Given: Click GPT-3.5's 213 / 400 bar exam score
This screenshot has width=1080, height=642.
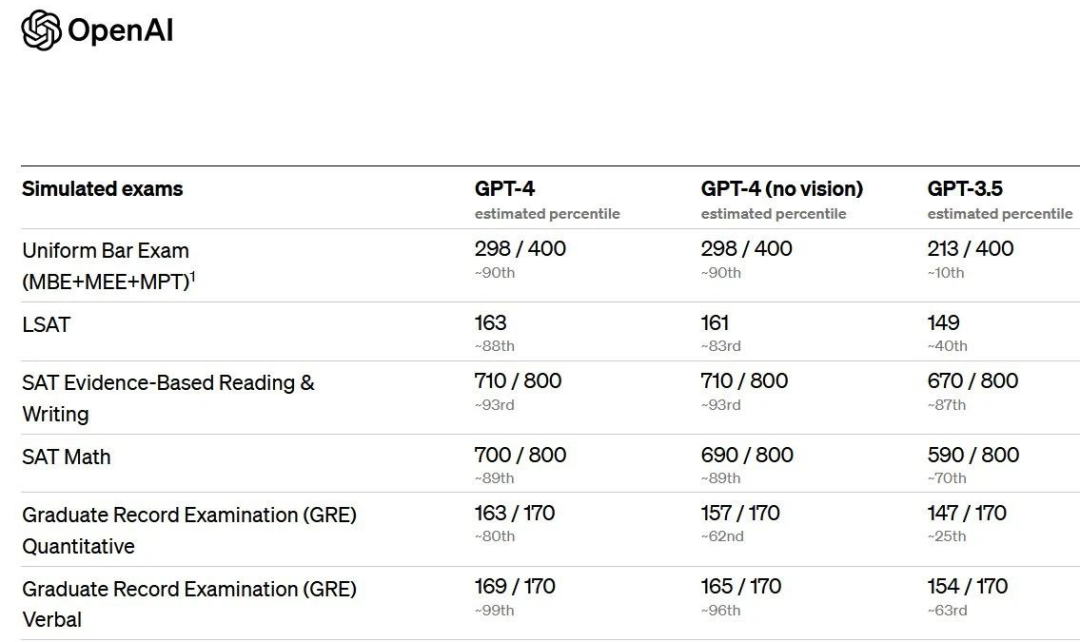Looking at the screenshot, I should tap(970, 249).
